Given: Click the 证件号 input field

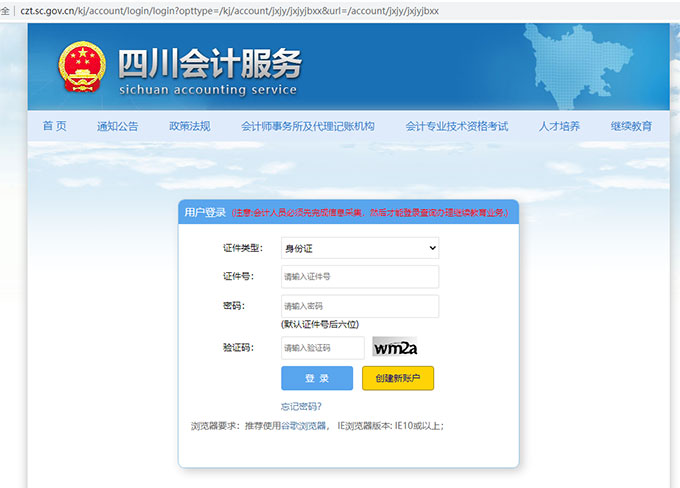Looking at the screenshot, I should pos(359,276).
